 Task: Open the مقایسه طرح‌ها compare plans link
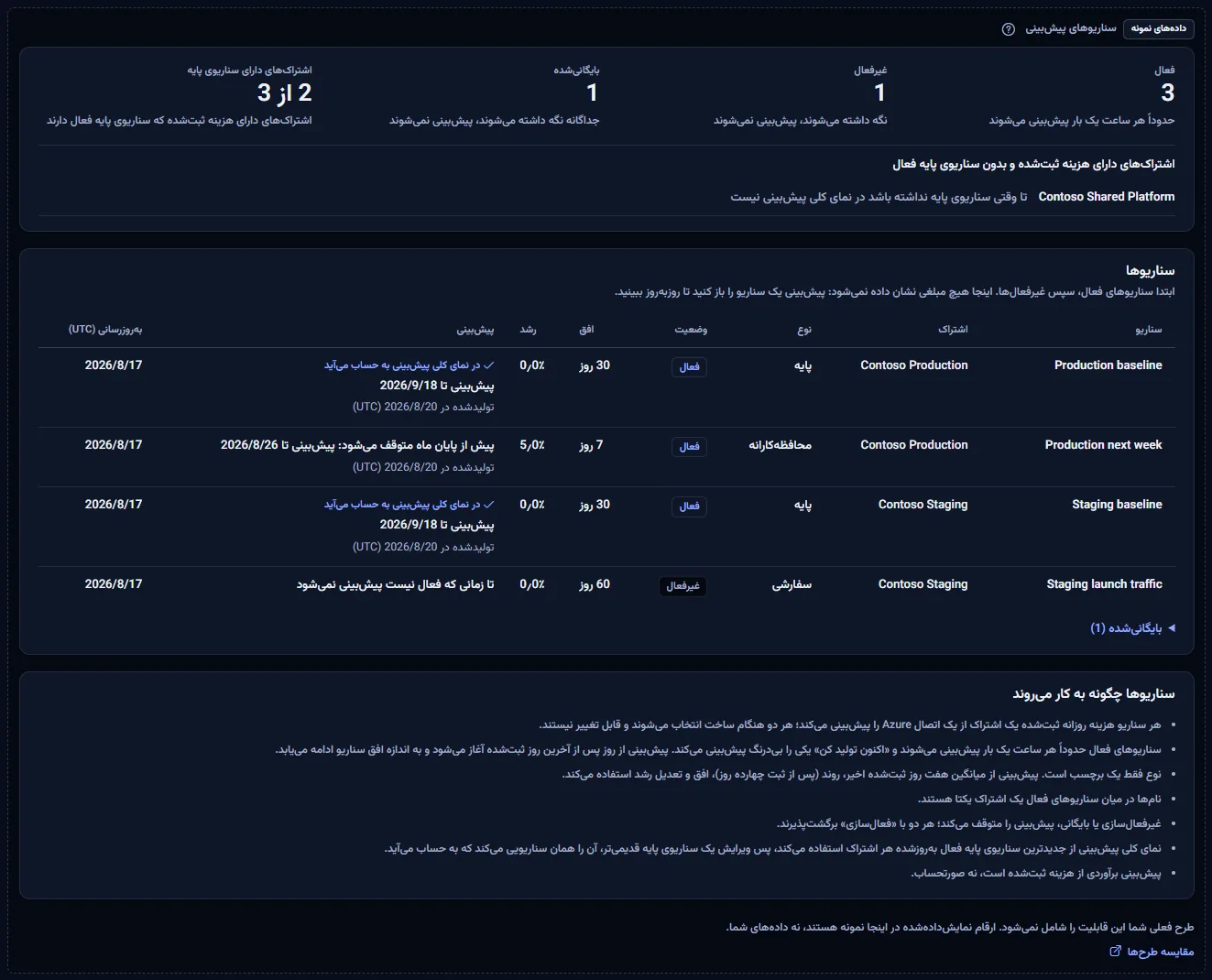pos(1152,952)
